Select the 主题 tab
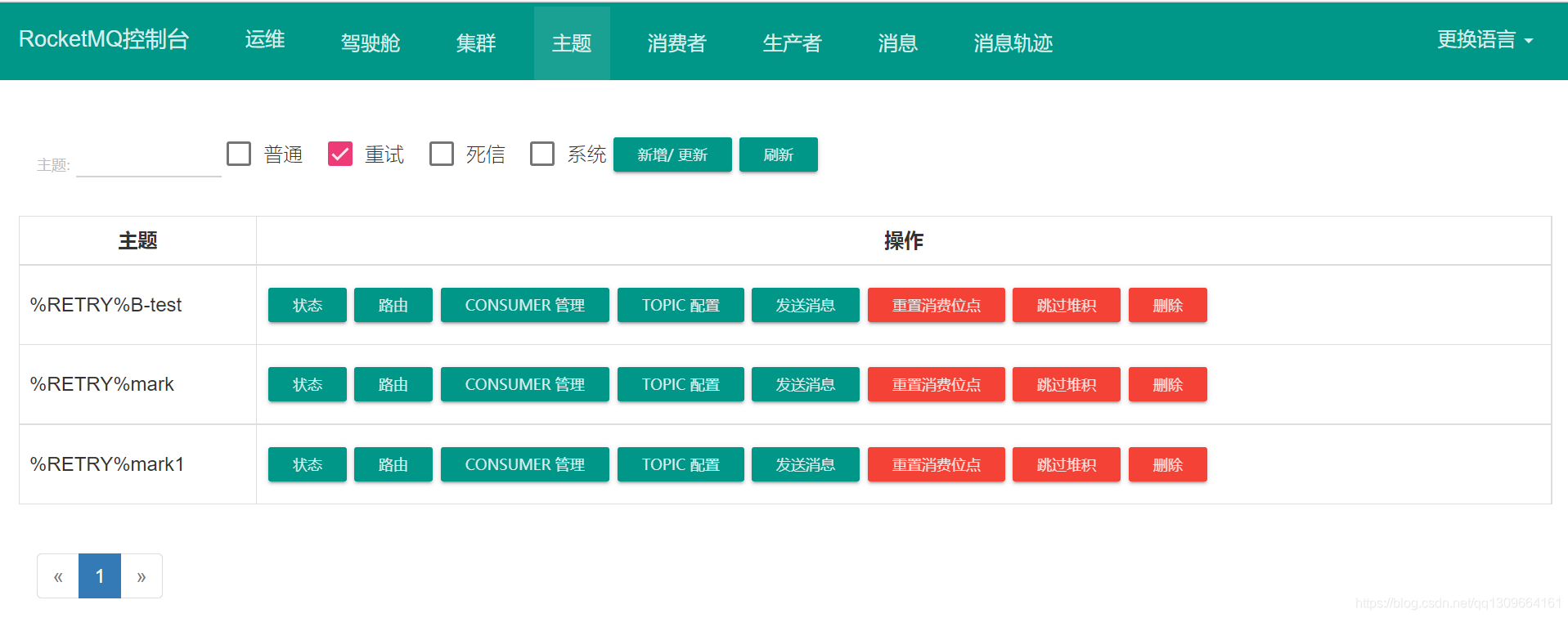 point(572,43)
